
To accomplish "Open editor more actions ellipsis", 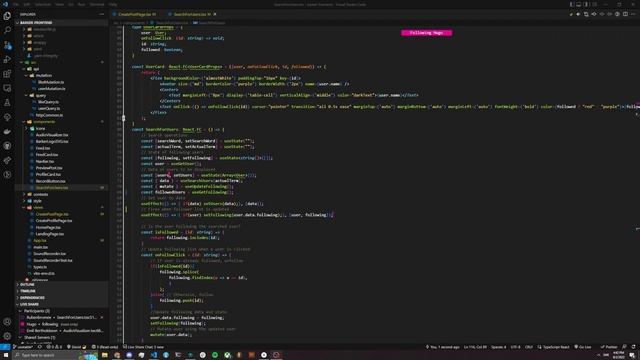I will [633, 14].
